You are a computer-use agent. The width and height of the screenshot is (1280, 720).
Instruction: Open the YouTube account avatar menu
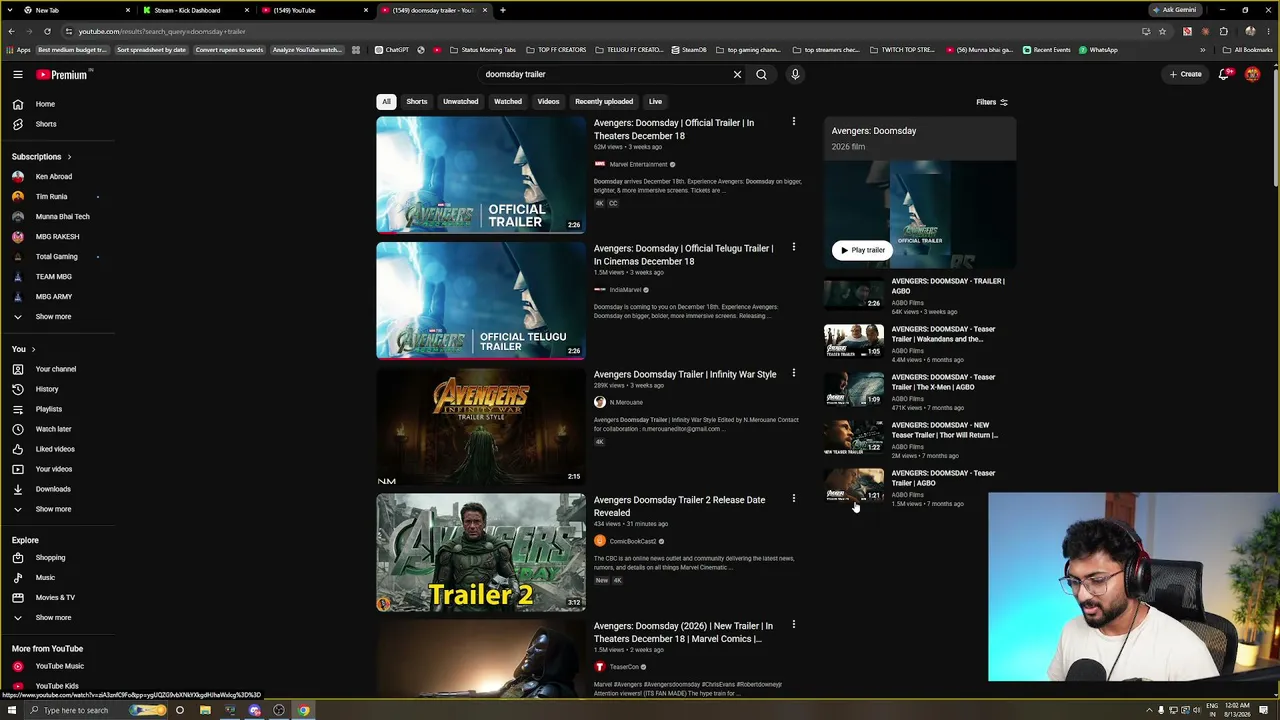coord(1252,74)
